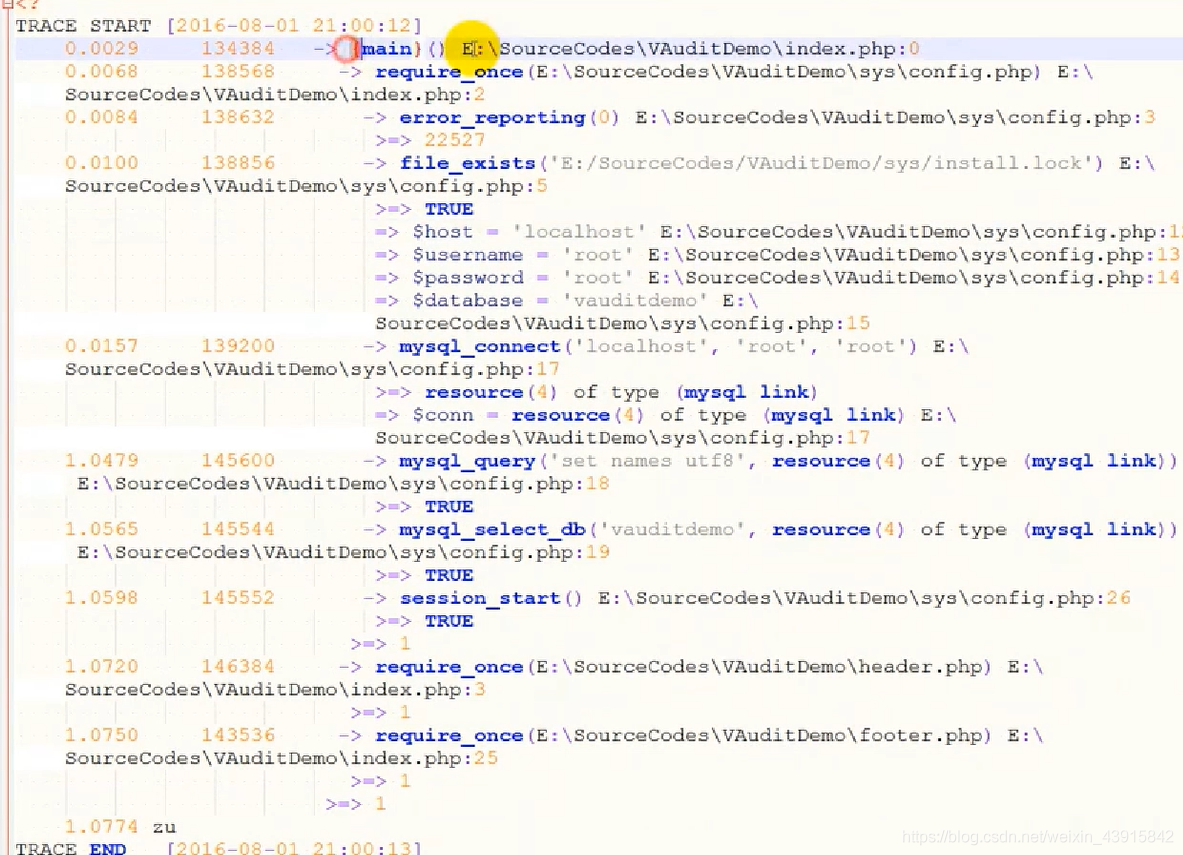Select the memory value 145544
Screen dimensions: 1183x855
[x=238, y=530]
